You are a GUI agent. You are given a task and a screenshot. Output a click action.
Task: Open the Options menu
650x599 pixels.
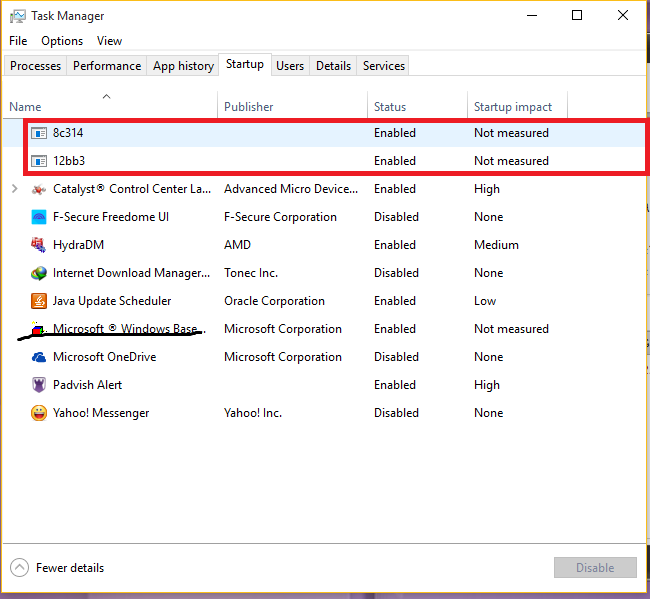click(x=62, y=41)
